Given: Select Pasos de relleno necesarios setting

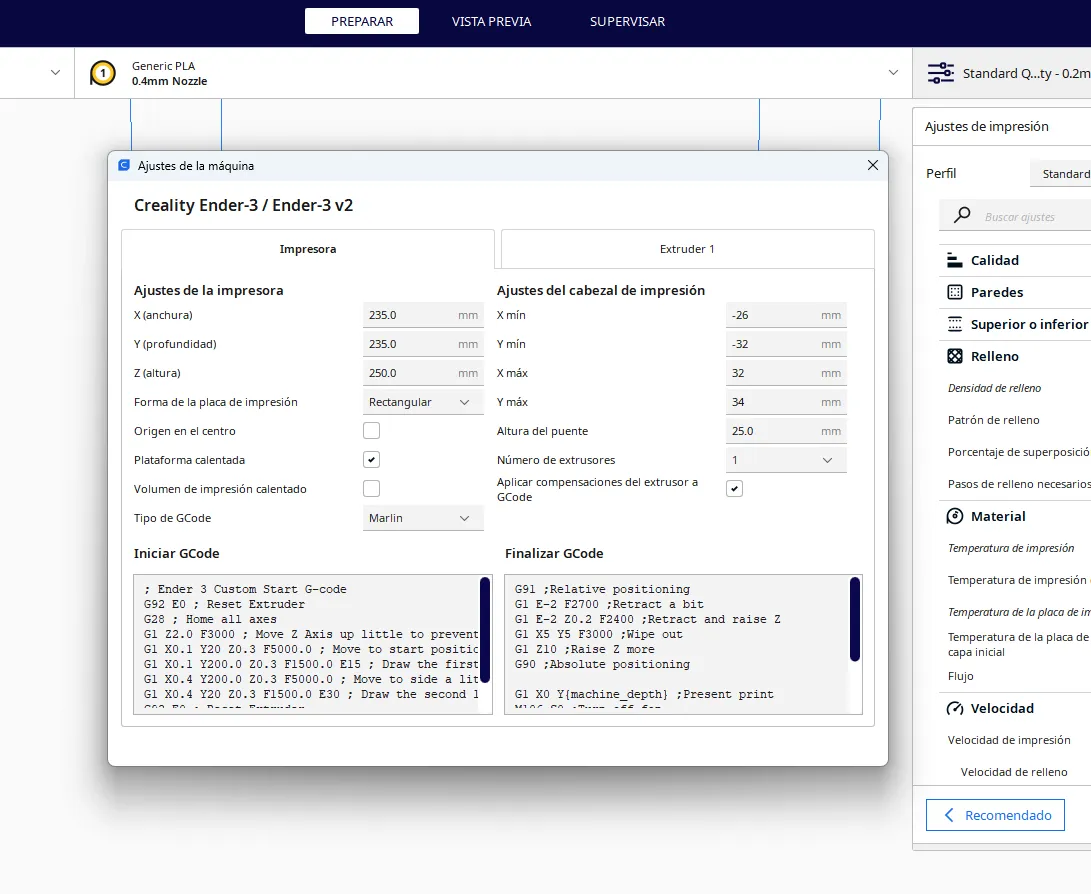Looking at the screenshot, I should (x=1019, y=484).
